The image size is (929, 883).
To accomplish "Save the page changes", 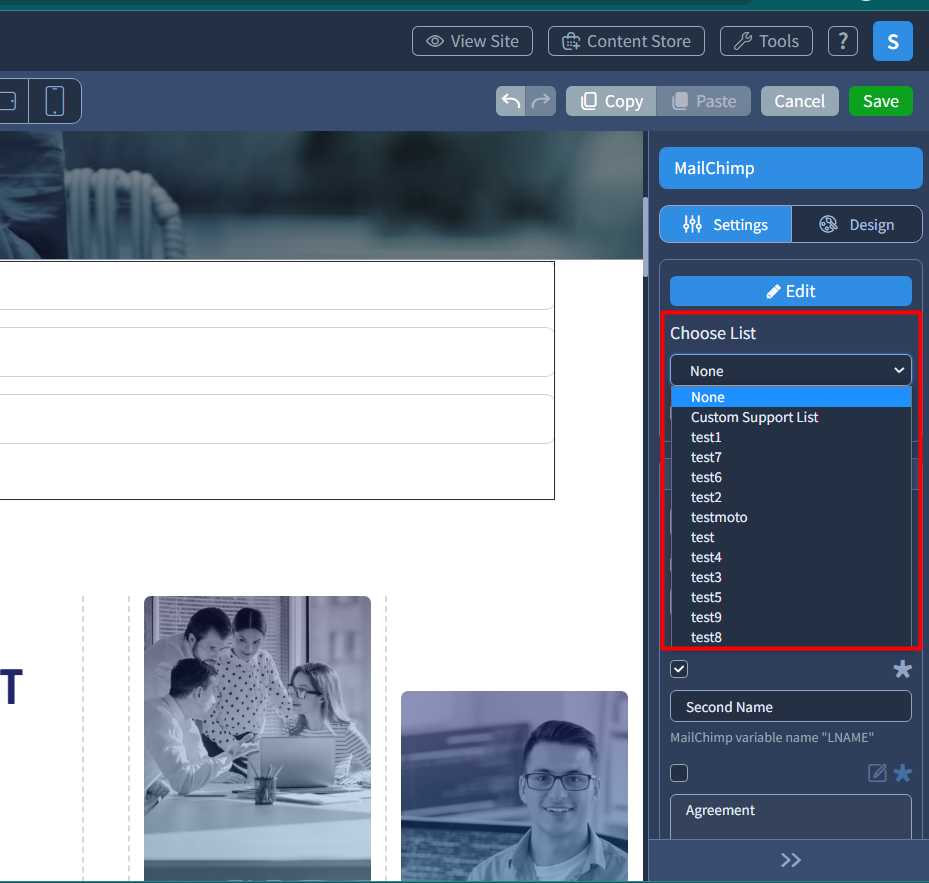I will point(880,101).
